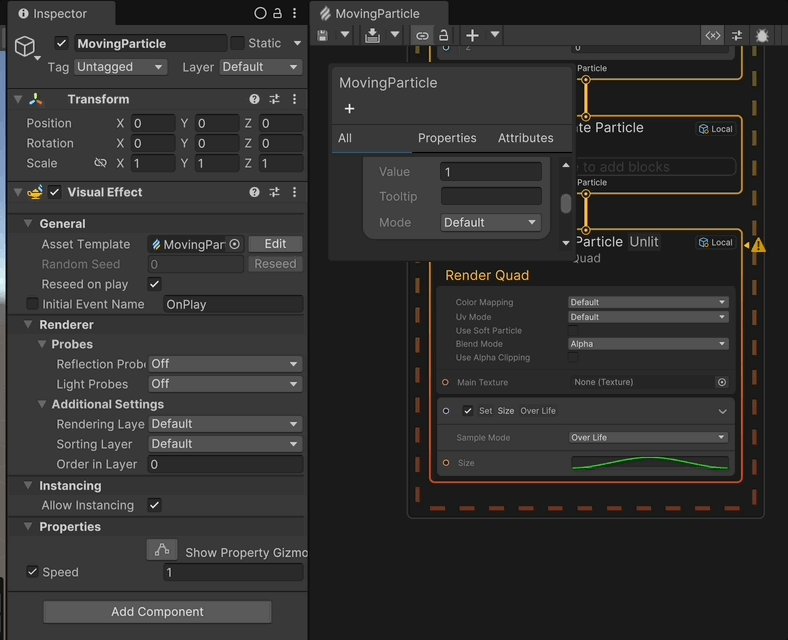
Task: Switch to the Attributes tab in blackboard
Action: pyautogui.click(x=525, y=138)
